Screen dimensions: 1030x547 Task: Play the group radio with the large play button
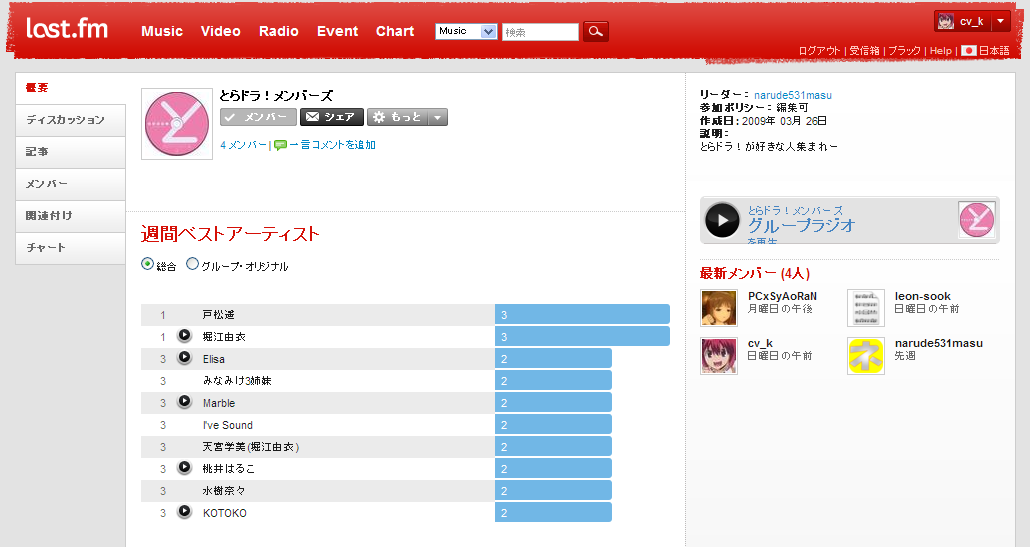pos(722,220)
